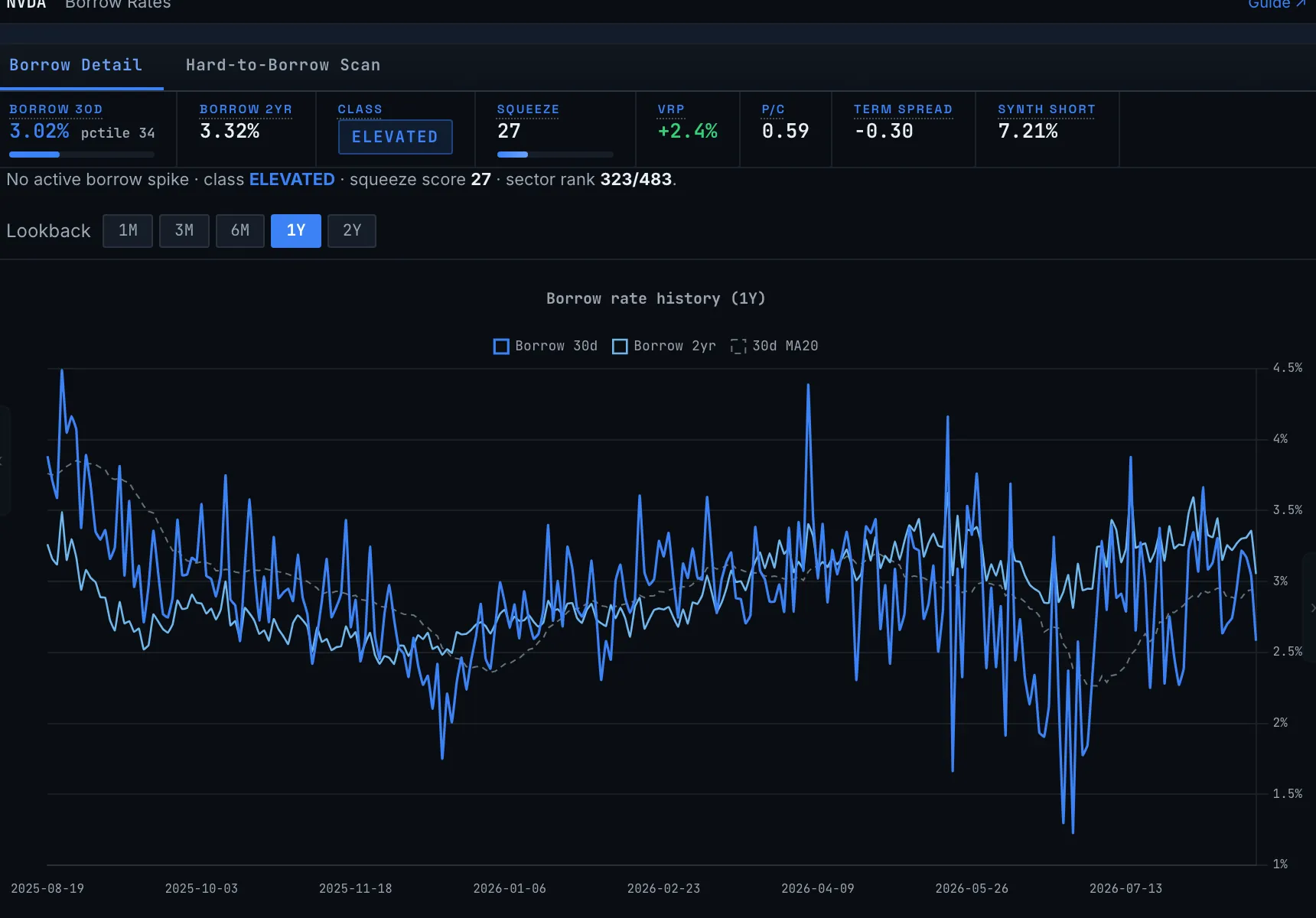Choose the 2Y lookback button

352,230
